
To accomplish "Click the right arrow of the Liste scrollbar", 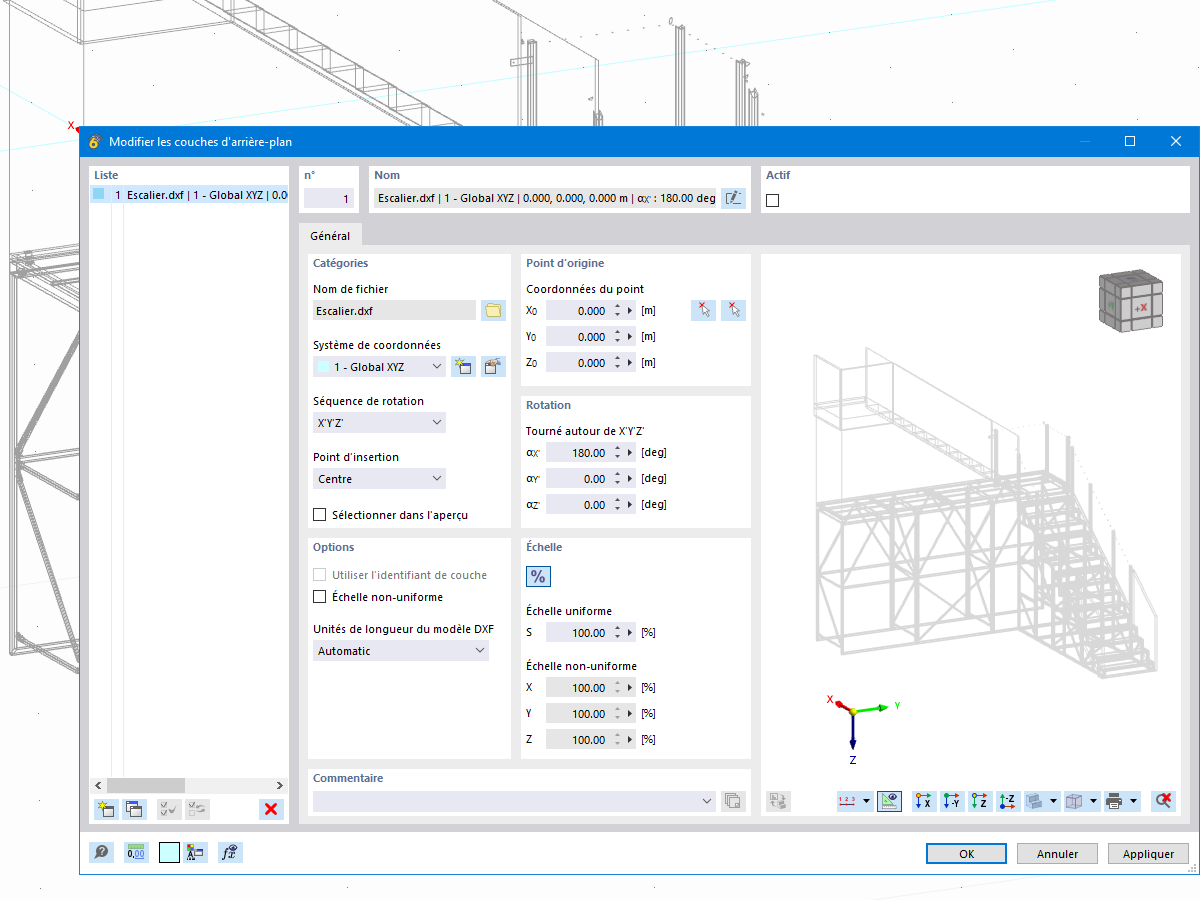I will [281, 785].
